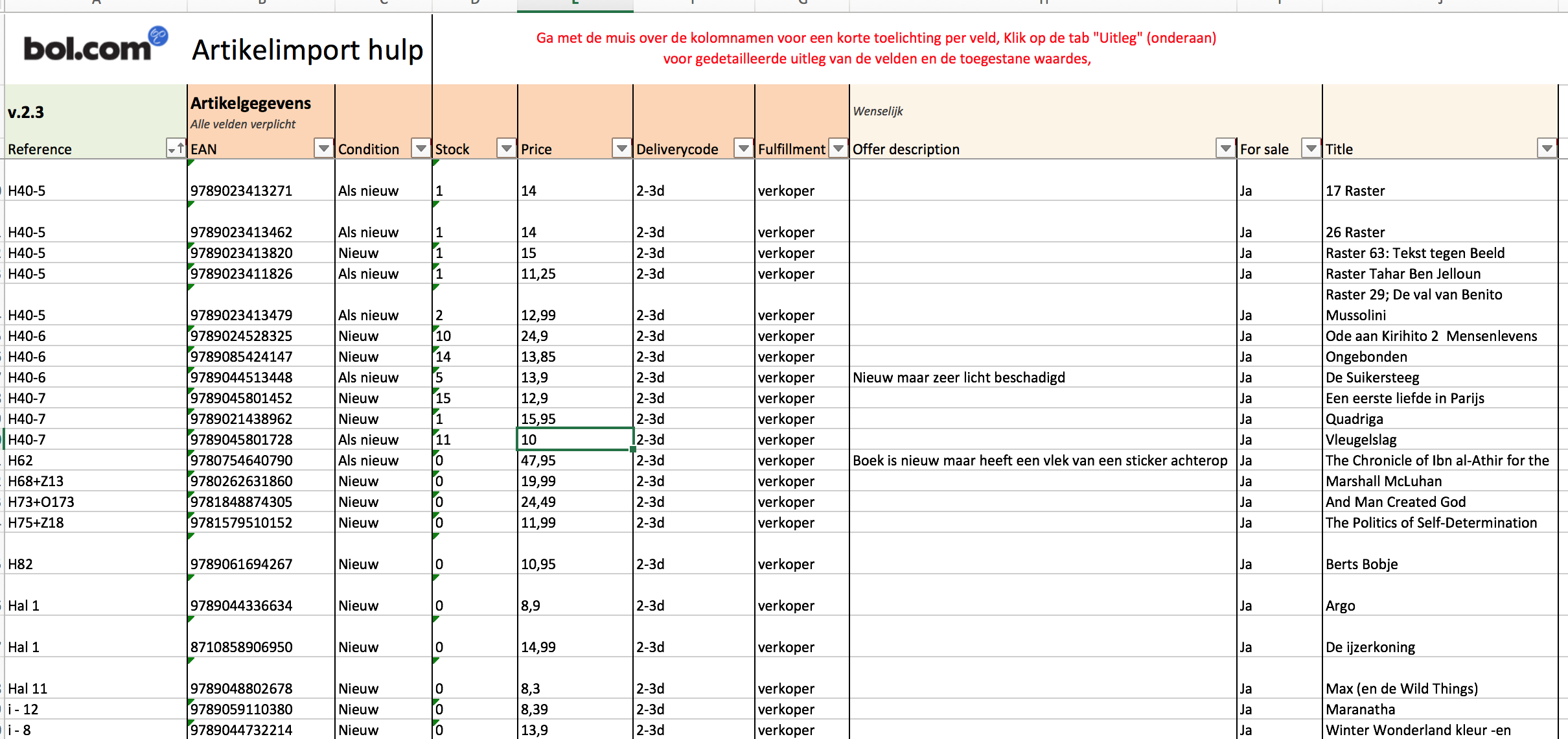
Task: Select the title cell Quadriga
Action: (x=1440, y=419)
